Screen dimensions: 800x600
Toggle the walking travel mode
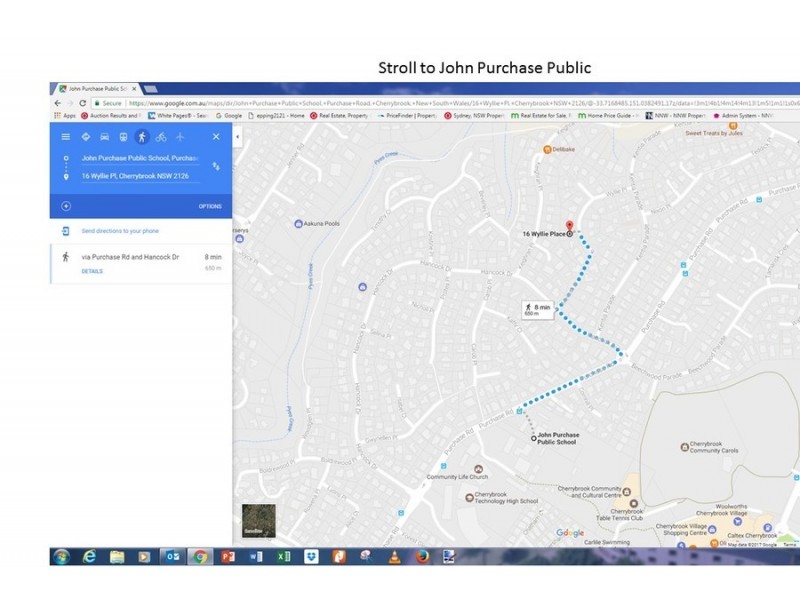pyautogui.click(x=142, y=136)
